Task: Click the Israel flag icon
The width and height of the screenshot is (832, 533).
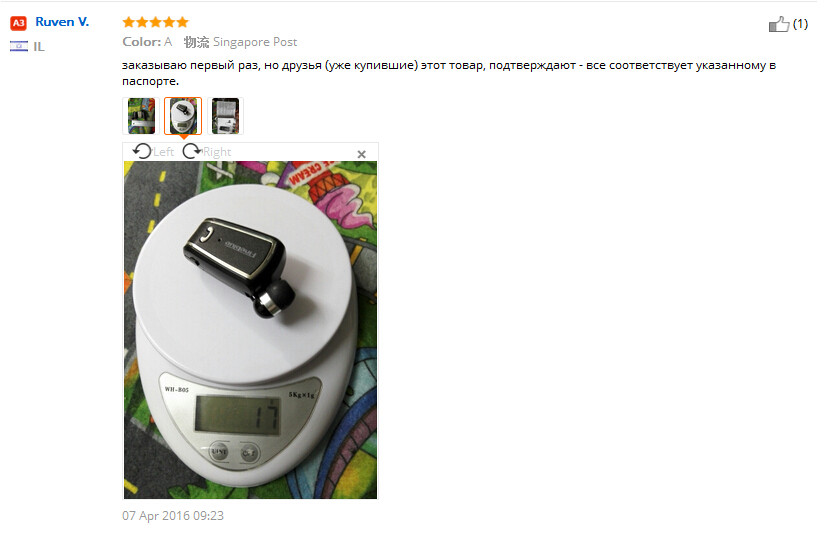Action: click(19, 47)
